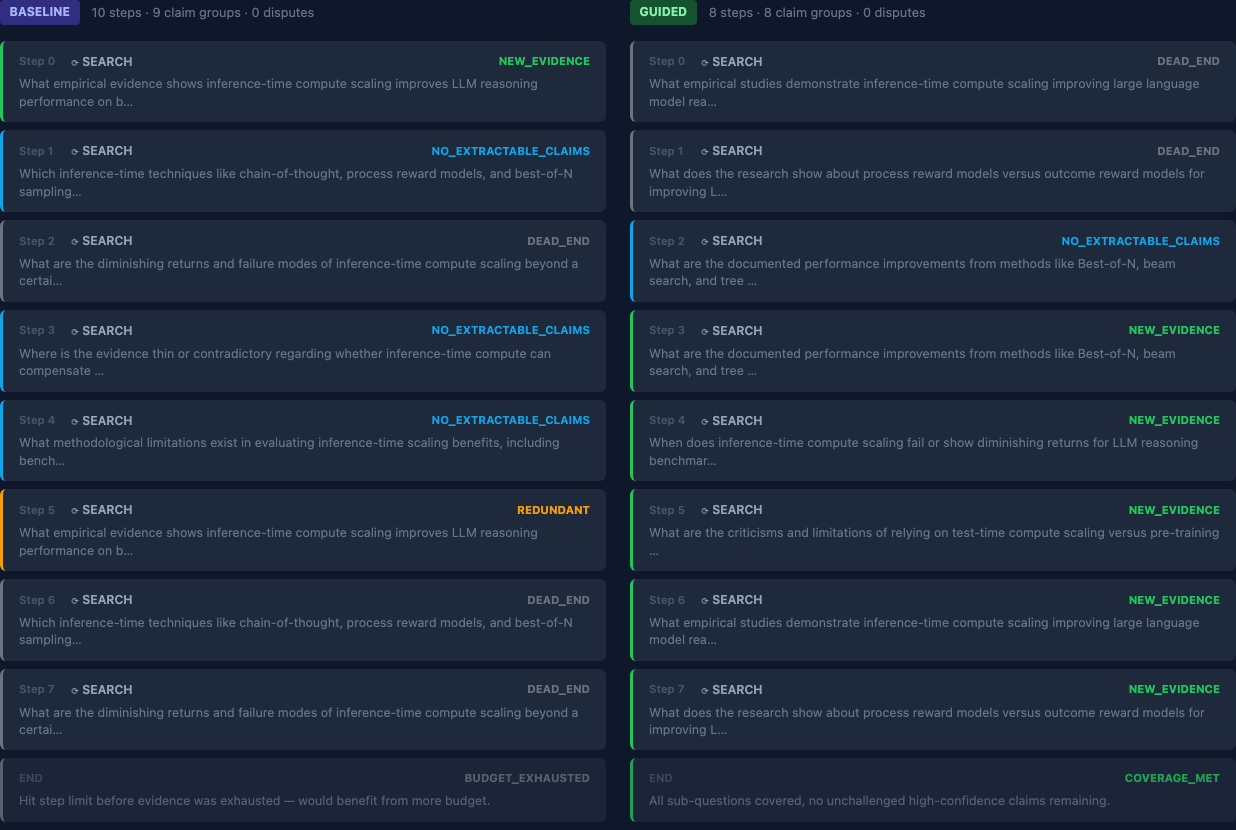Open Baseline Step 2 query on diminishing returns

pyautogui.click(x=298, y=272)
